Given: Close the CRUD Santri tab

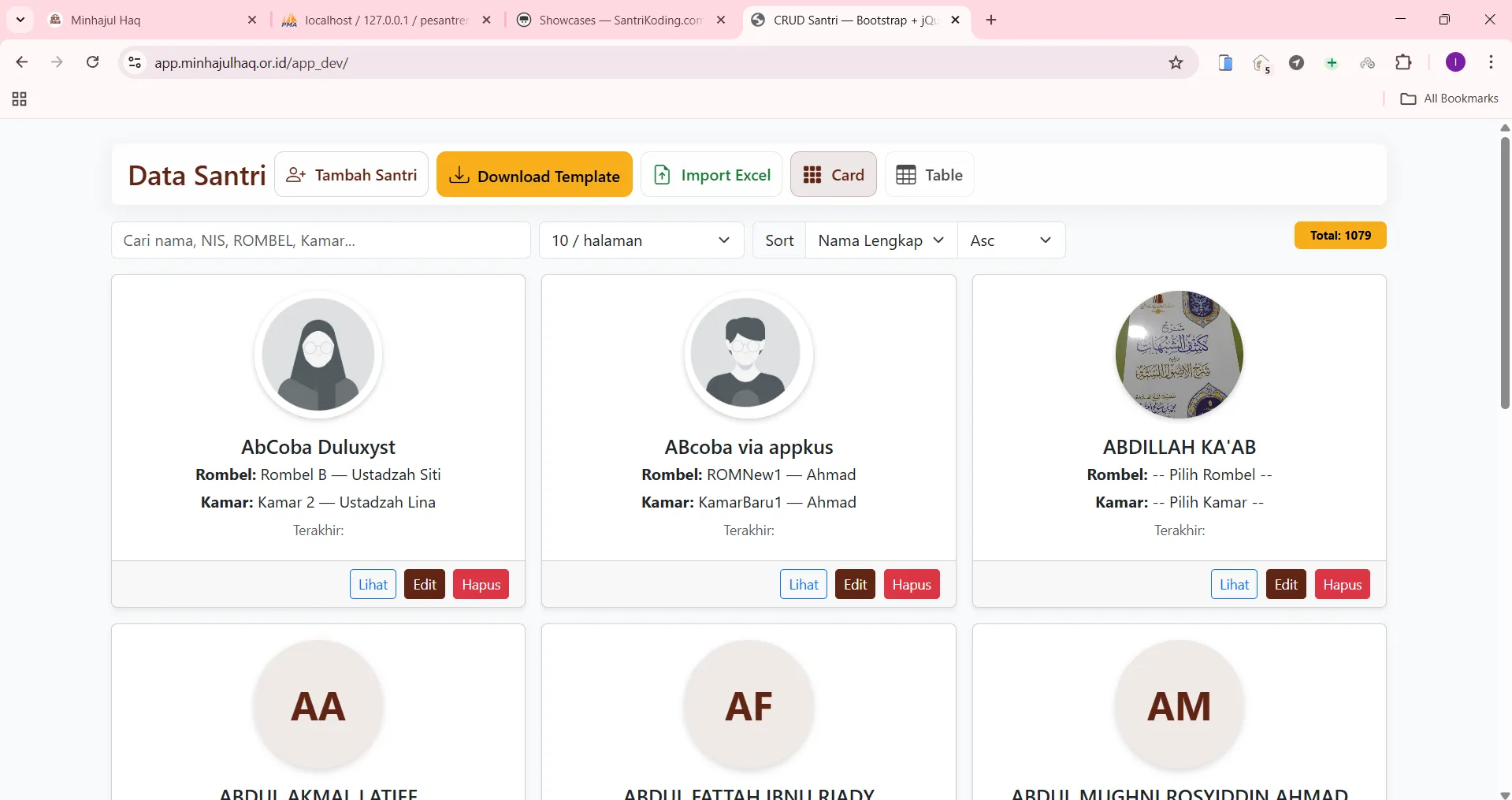Looking at the screenshot, I should [956, 20].
